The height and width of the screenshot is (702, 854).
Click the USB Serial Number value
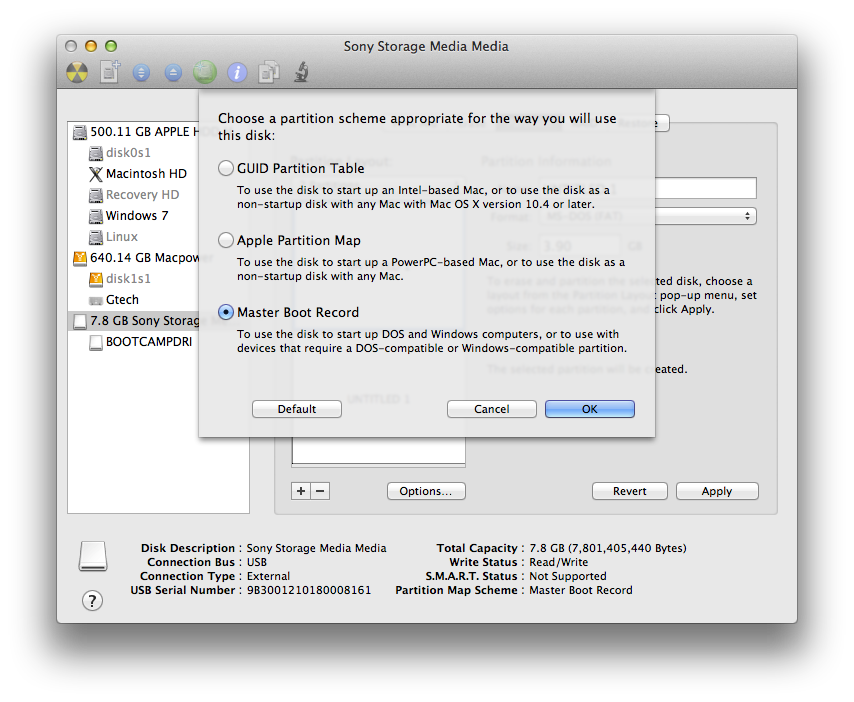coord(309,590)
